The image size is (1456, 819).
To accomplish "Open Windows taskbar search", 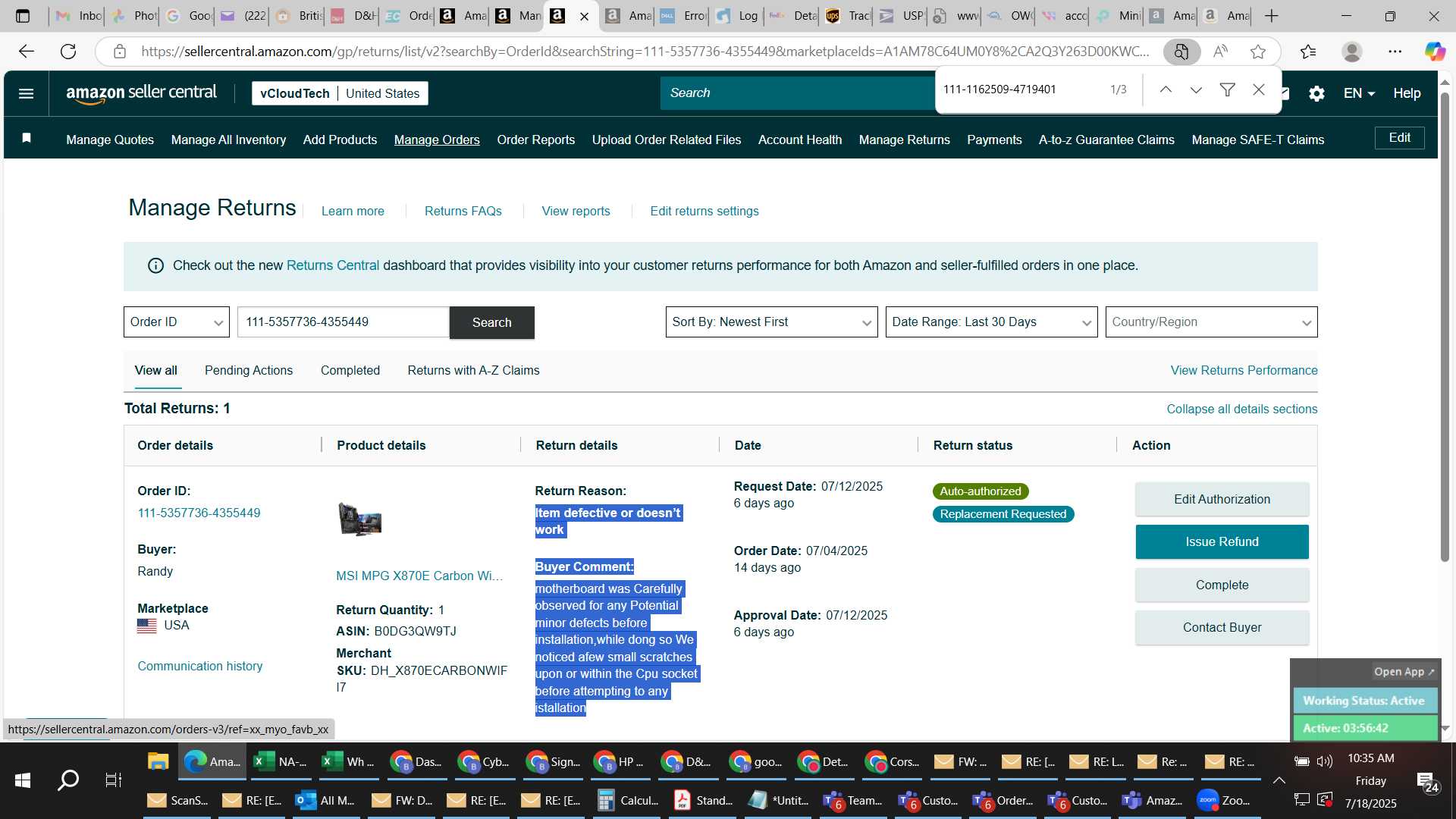I will coord(68,780).
